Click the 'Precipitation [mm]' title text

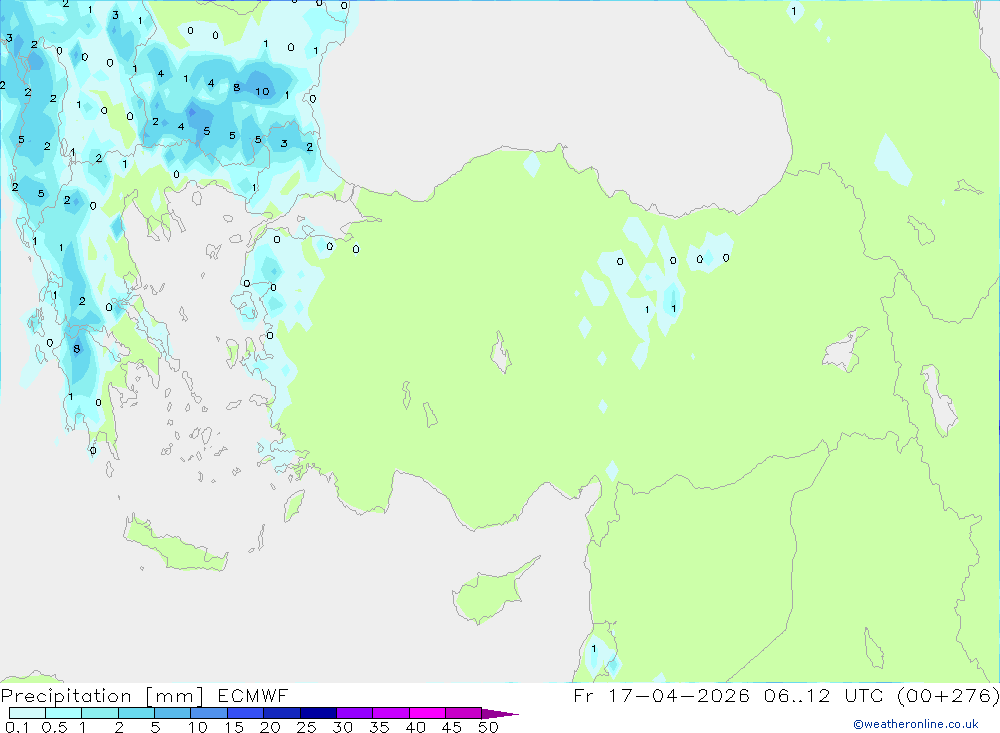102,696
